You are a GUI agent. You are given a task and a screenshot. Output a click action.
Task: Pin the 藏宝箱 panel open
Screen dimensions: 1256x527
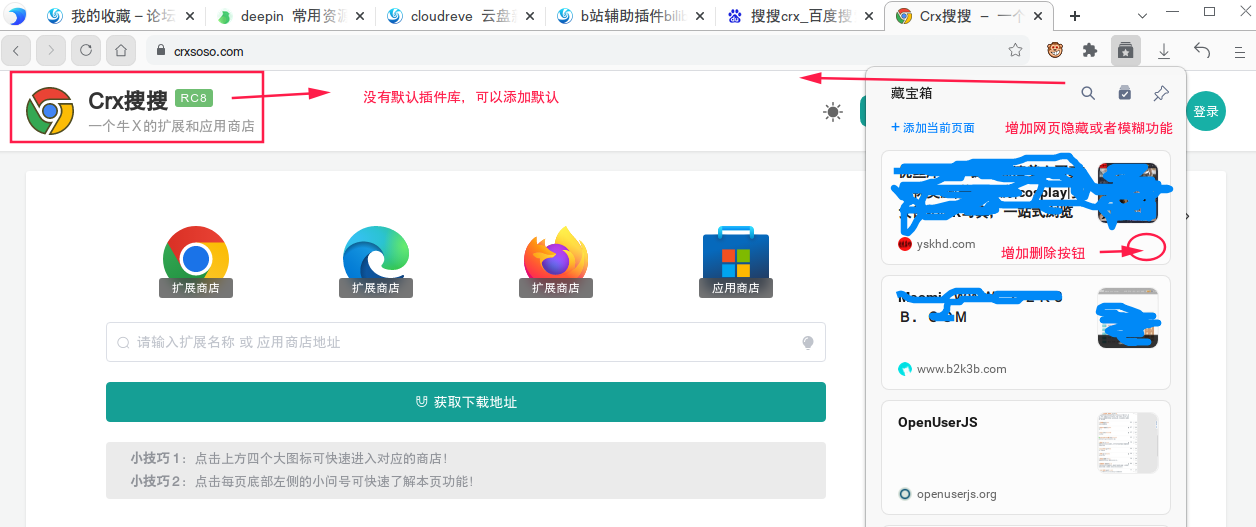(x=1161, y=93)
